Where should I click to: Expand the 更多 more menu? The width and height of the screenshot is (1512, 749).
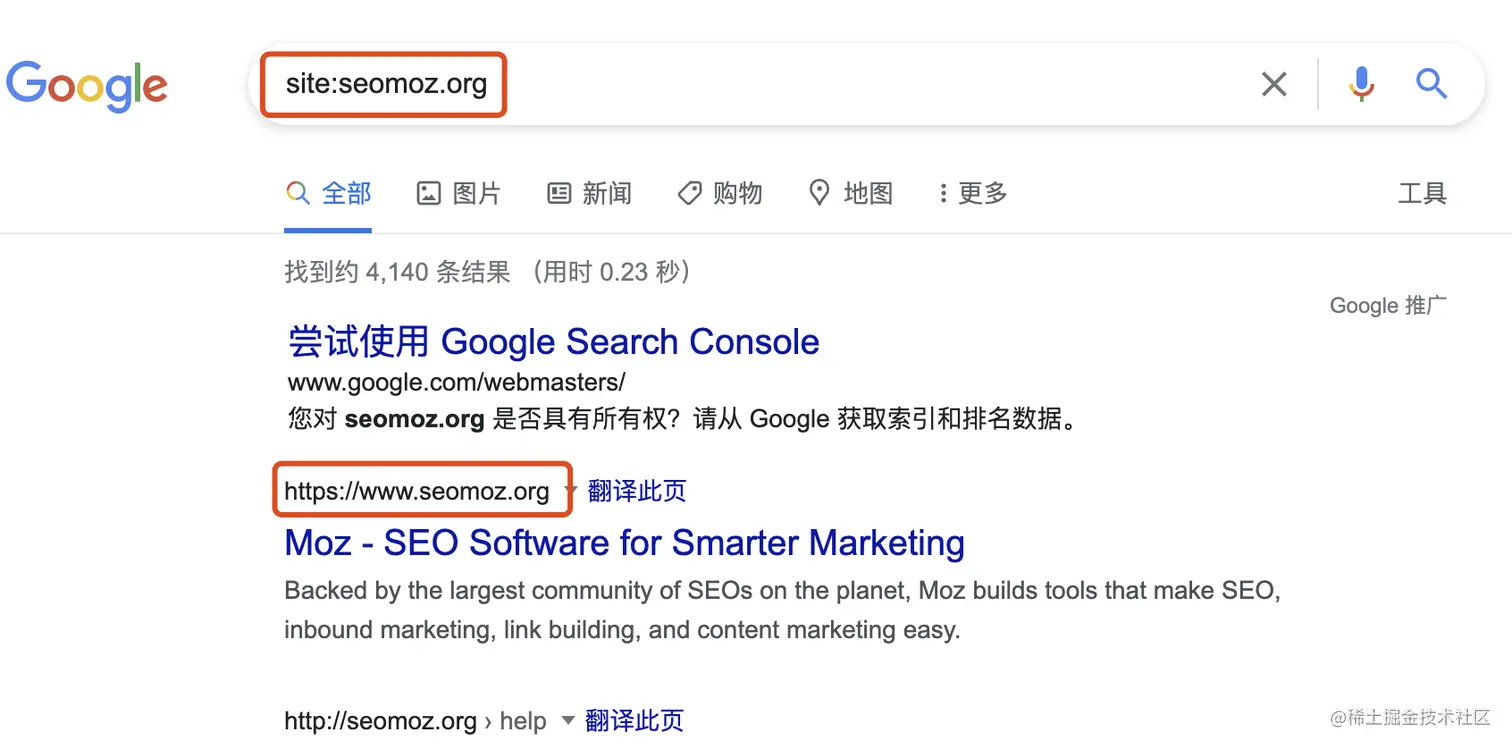[x=973, y=193]
